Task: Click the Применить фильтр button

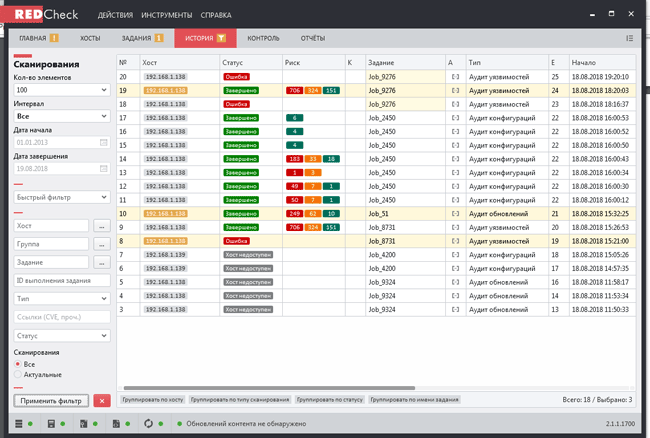Action: [x=50, y=400]
